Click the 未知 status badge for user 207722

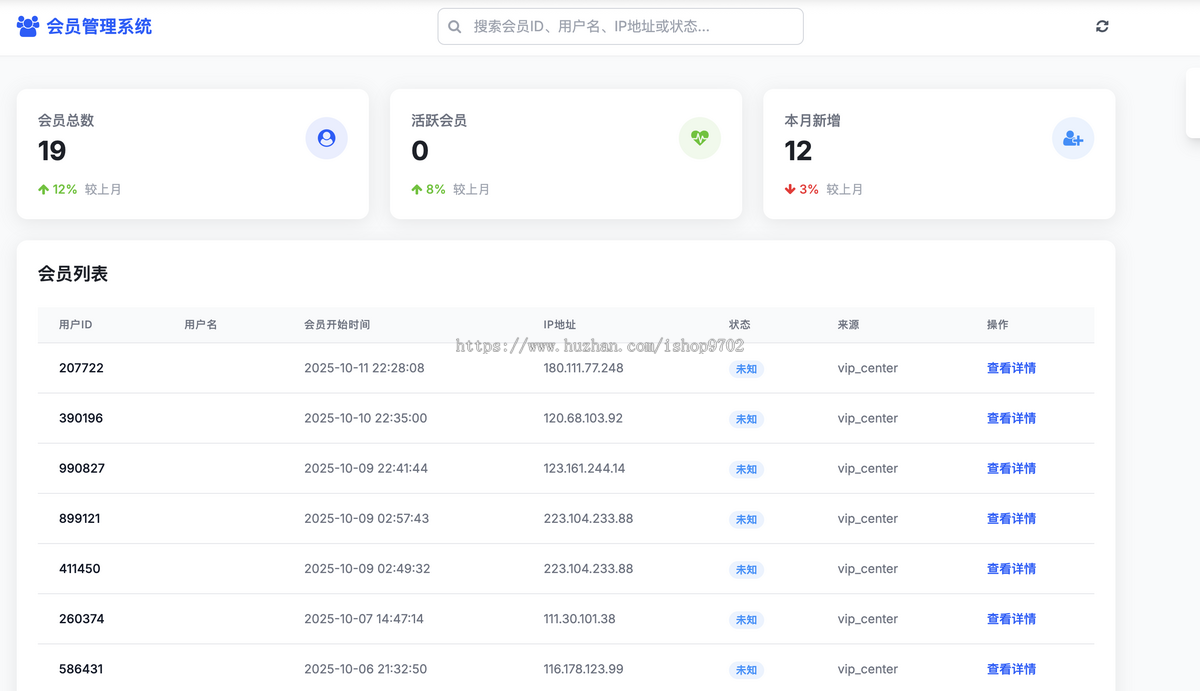[746, 369]
